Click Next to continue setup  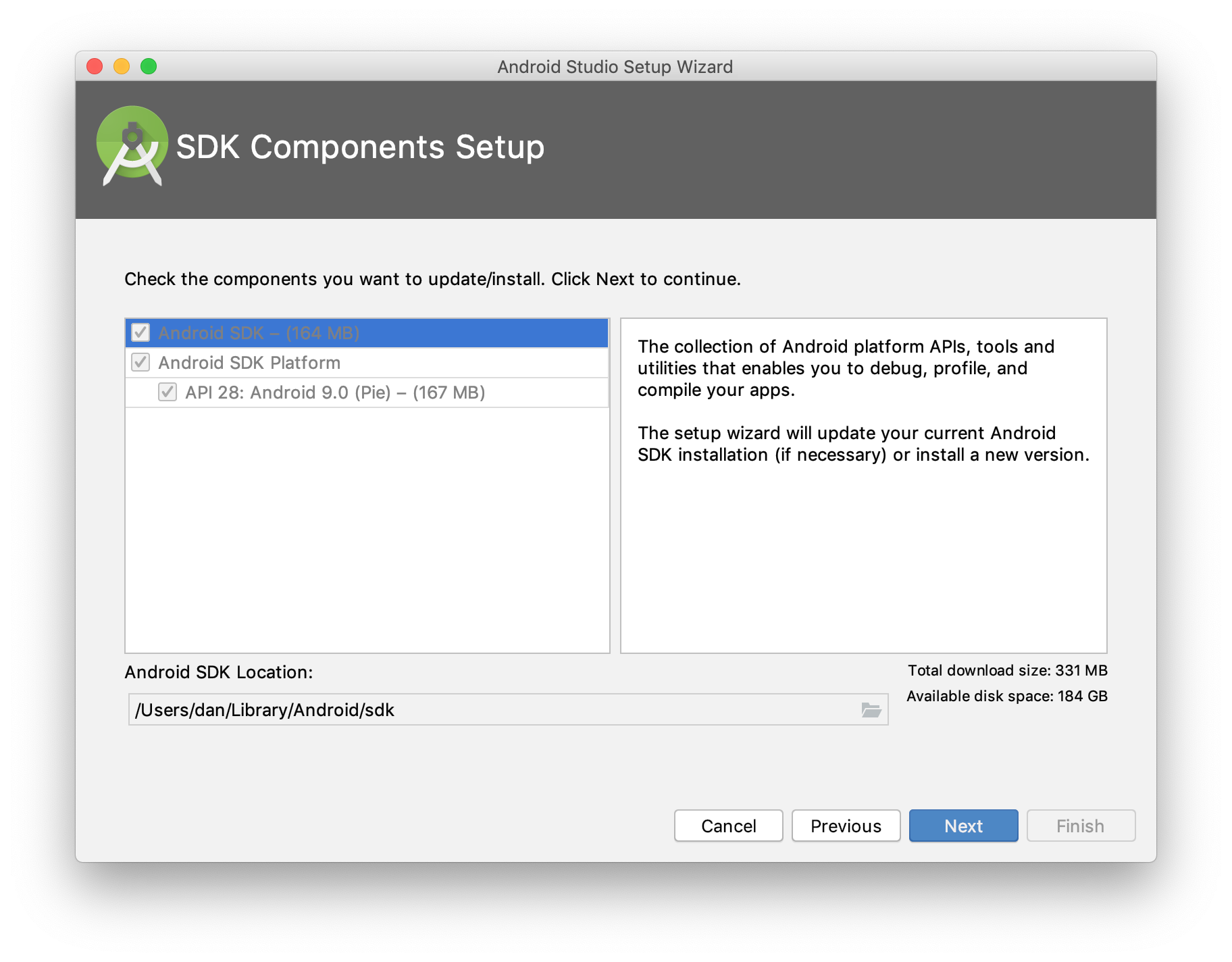963,826
